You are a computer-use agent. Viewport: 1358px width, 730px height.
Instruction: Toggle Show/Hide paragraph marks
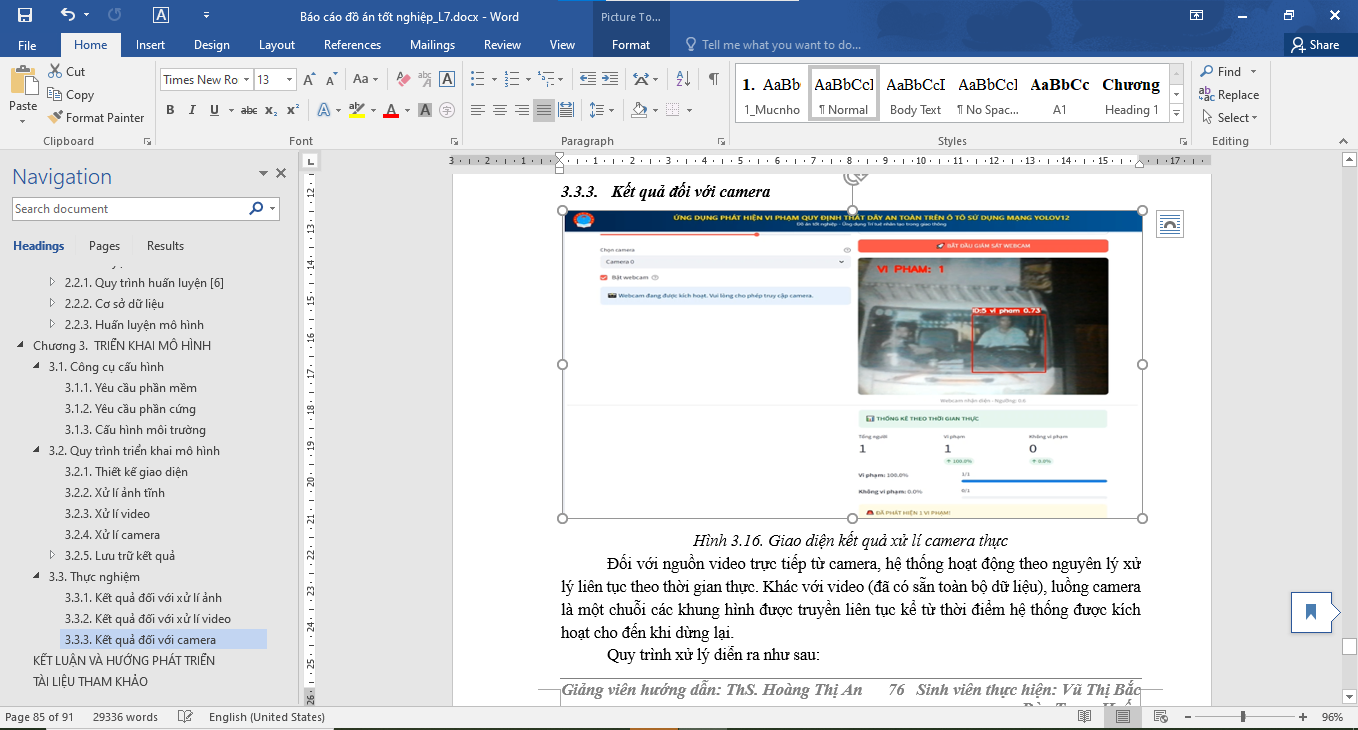[712, 79]
